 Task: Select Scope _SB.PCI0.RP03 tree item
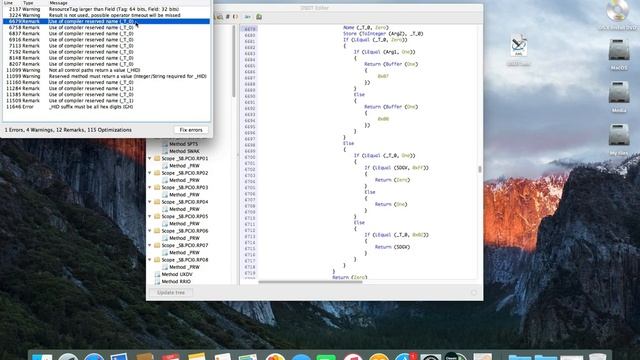point(184,187)
